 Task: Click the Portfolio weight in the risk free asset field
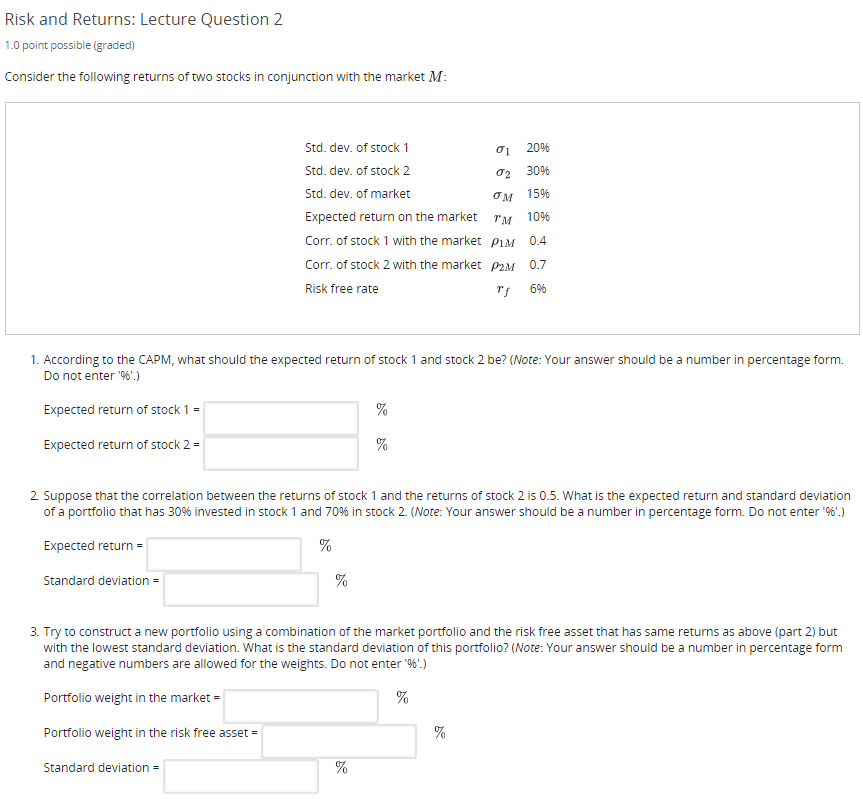[x=338, y=740]
